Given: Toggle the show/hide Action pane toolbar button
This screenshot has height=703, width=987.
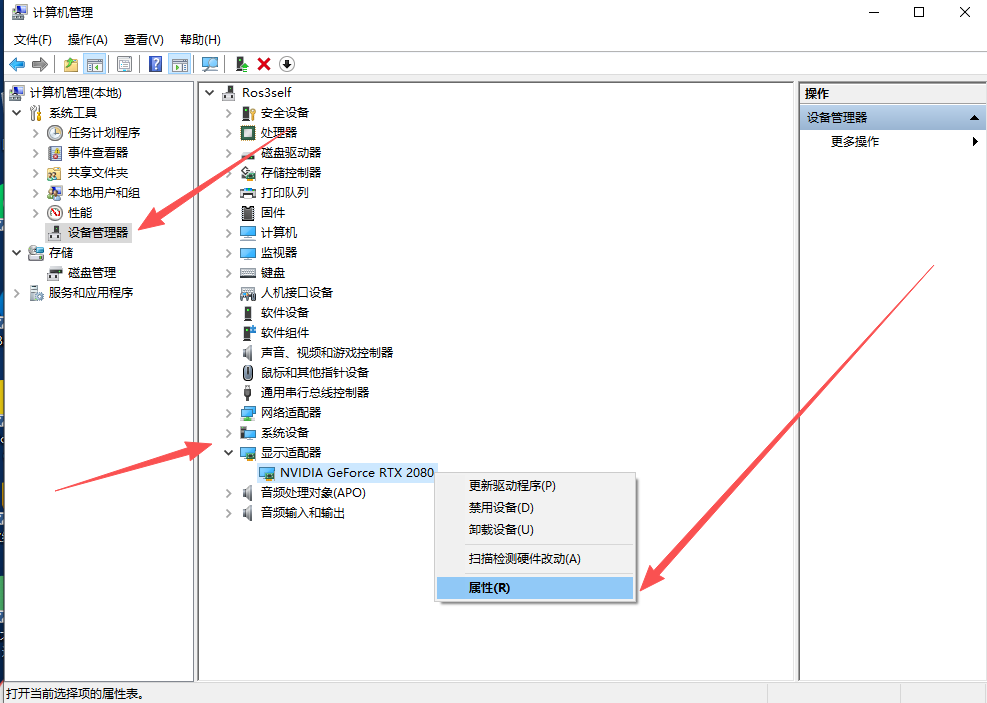Looking at the screenshot, I should [x=180, y=64].
